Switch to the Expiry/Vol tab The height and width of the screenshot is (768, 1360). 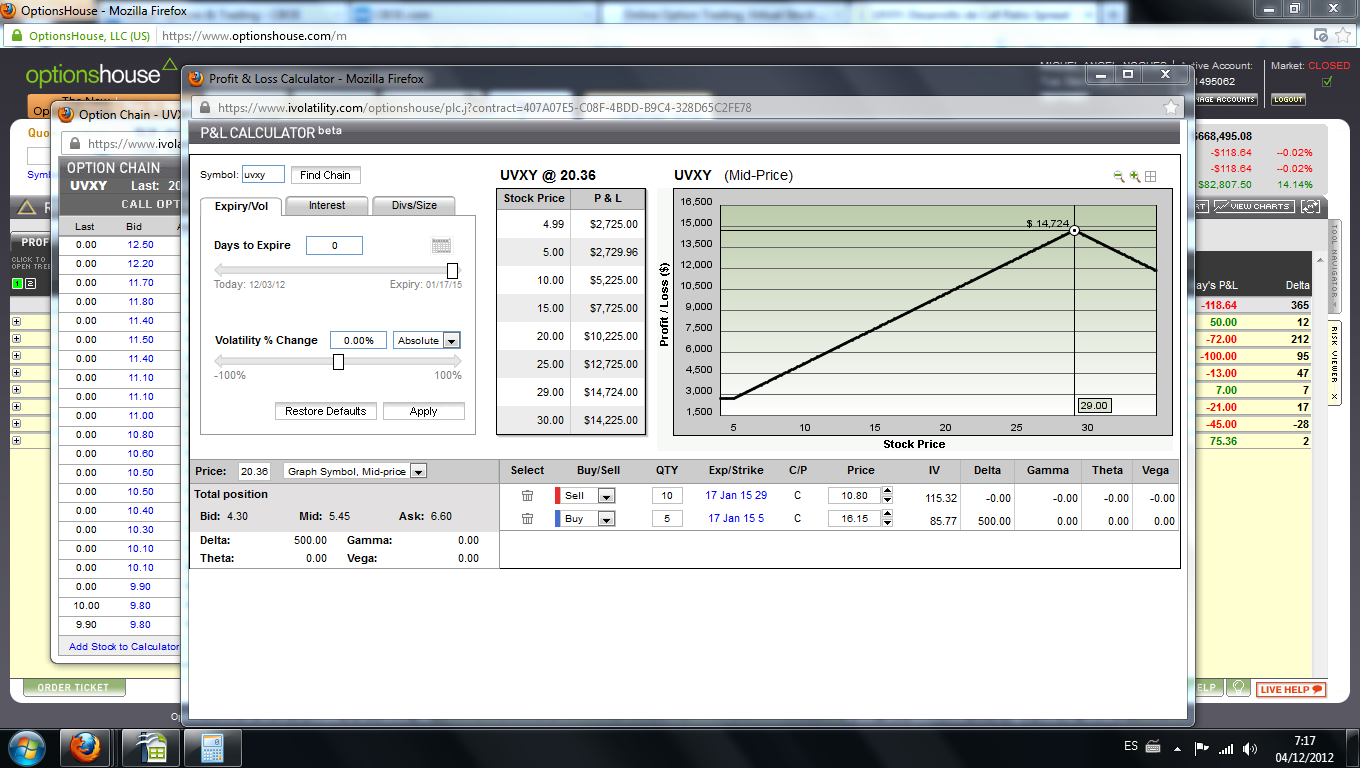241,205
